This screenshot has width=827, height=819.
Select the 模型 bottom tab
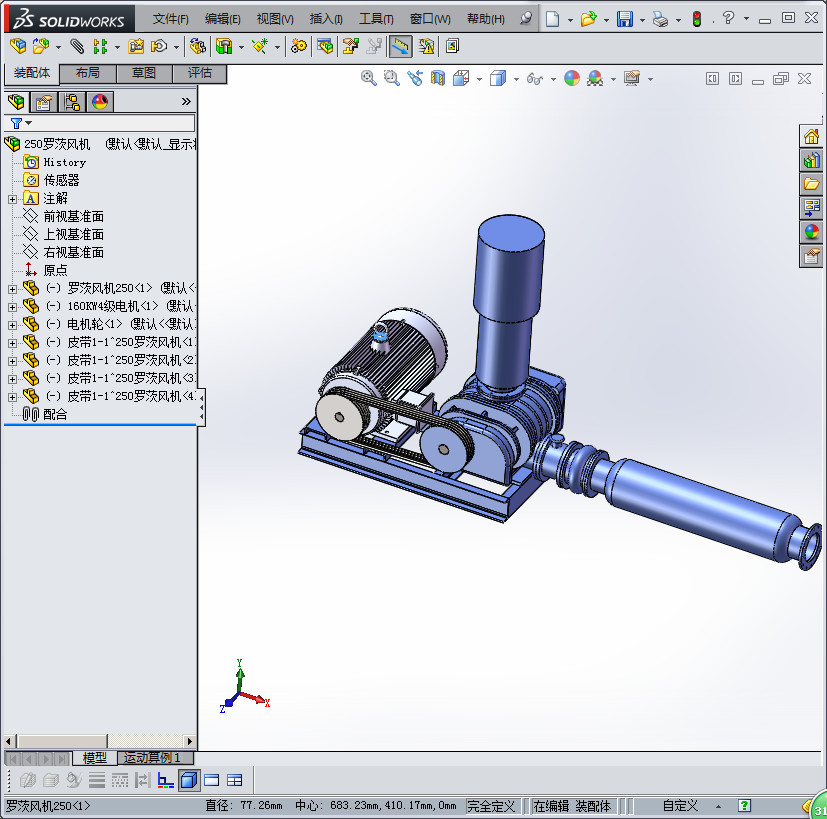coord(95,758)
